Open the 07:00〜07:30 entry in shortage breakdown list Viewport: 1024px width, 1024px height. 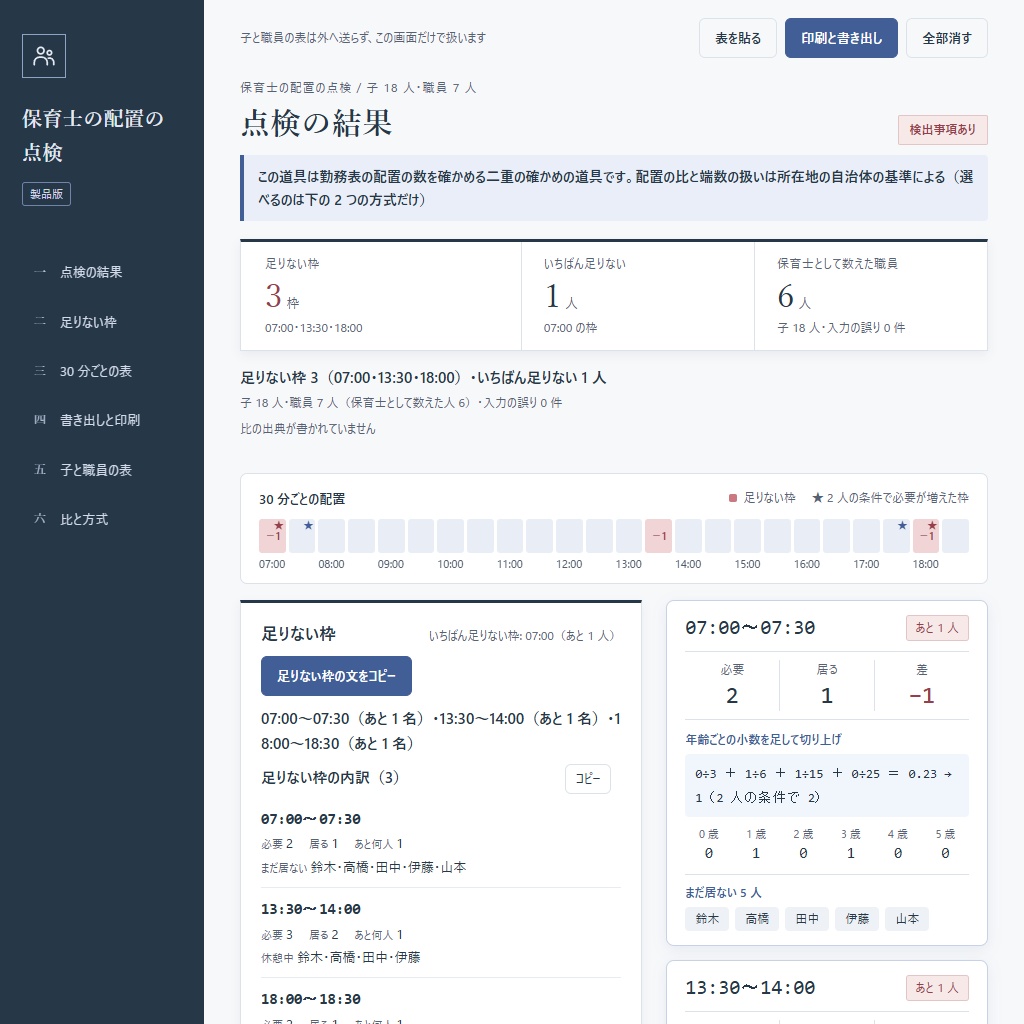click(441, 843)
